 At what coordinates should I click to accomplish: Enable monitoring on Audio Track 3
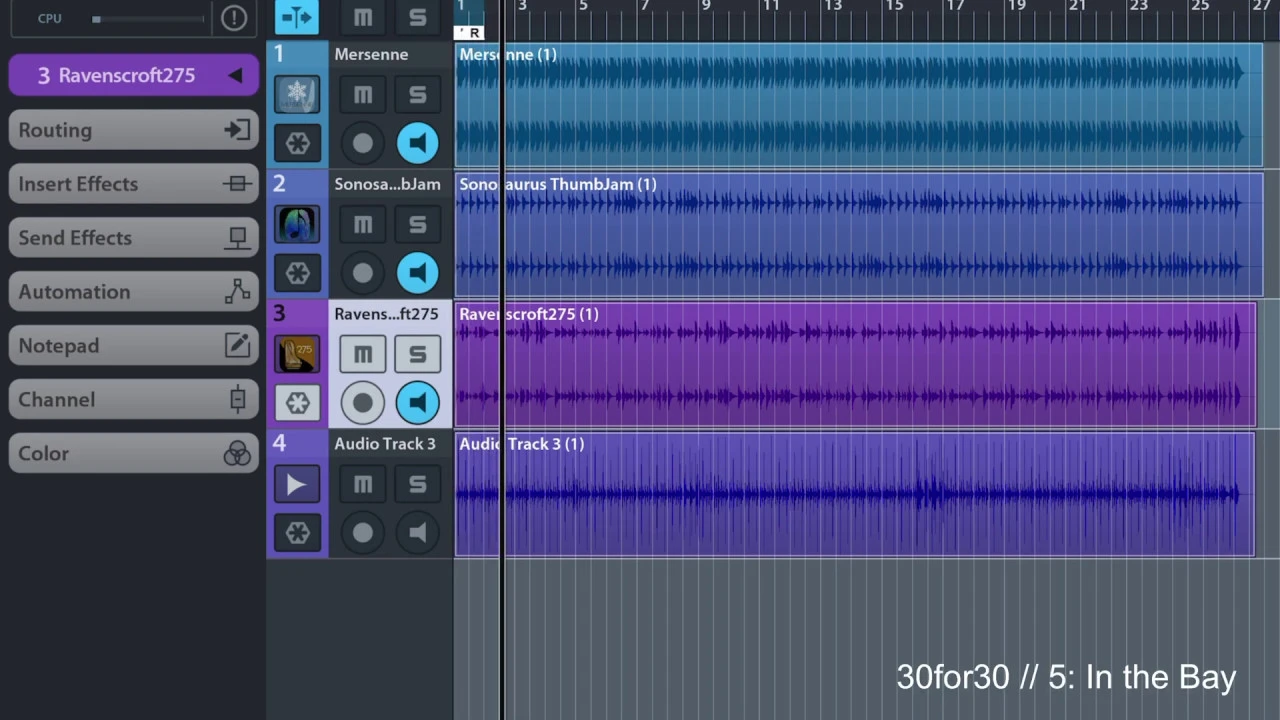[417, 533]
